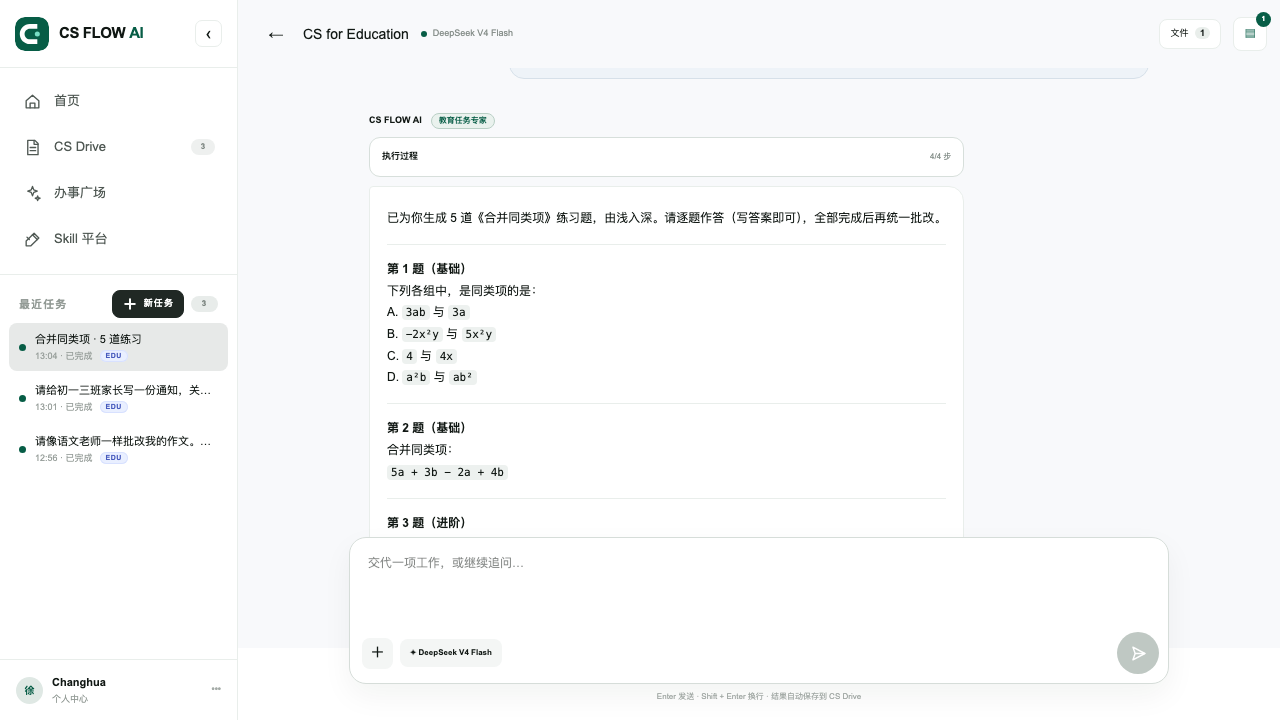The image size is (1280, 720).
Task: Click the home icon beside 首页
Action: tap(33, 101)
